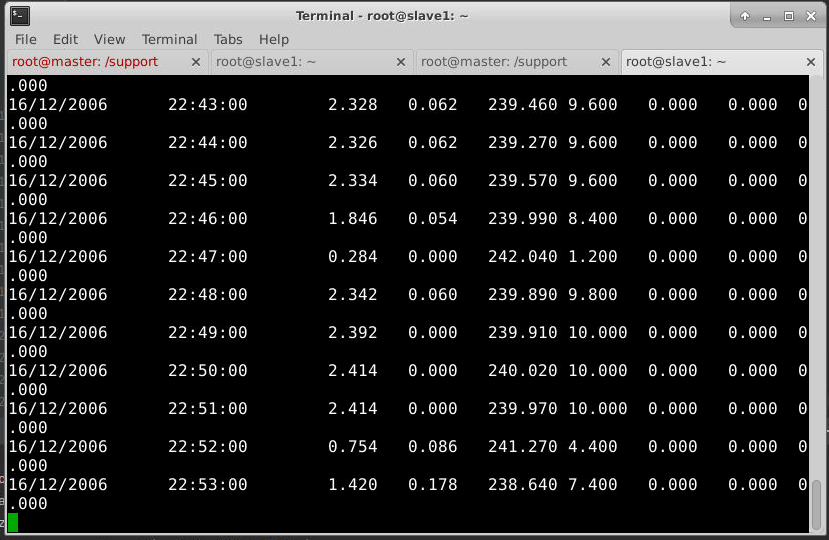
Task: Click the green cursor at the terminal prompt
Action: pyautogui.click(x=13, y=522)
